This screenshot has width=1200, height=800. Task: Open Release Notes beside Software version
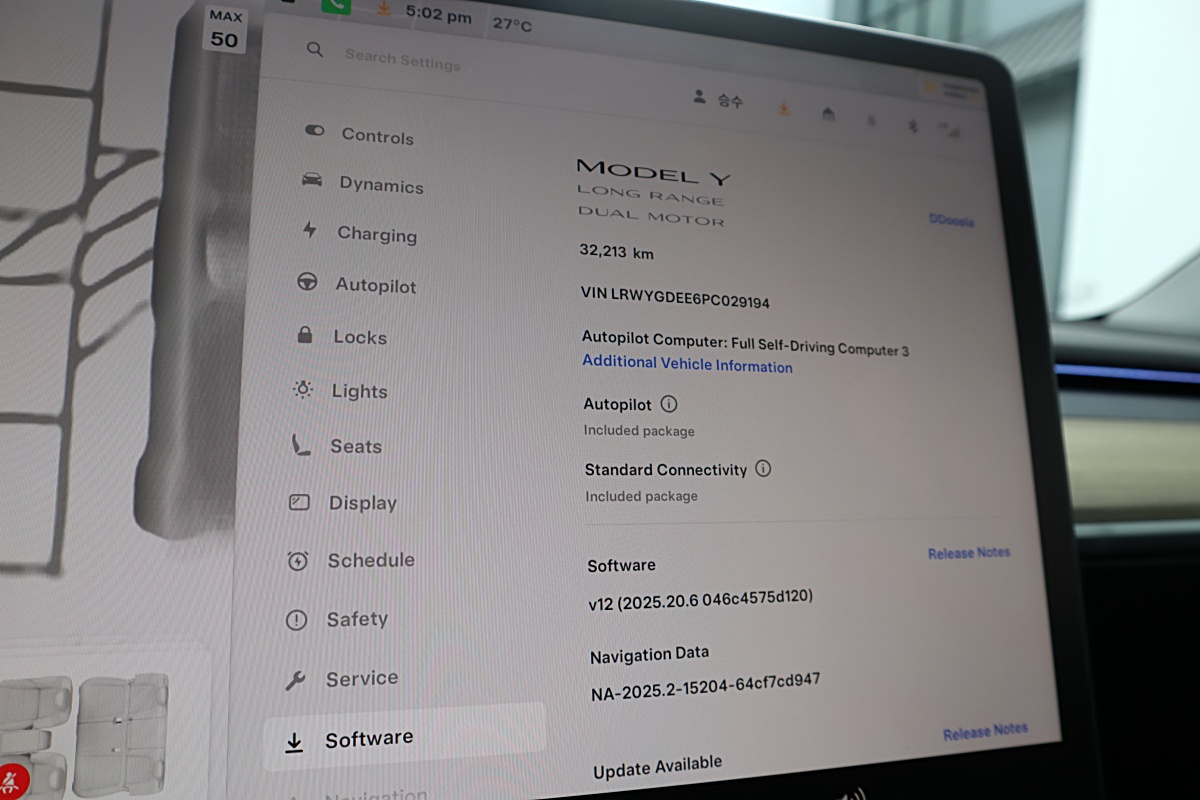969,552
